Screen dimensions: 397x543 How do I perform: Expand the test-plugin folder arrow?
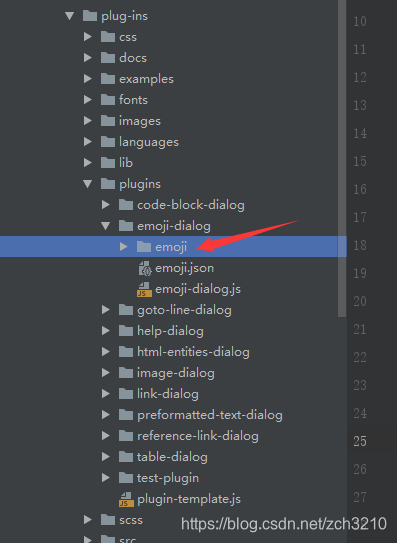tap(106, 478)
